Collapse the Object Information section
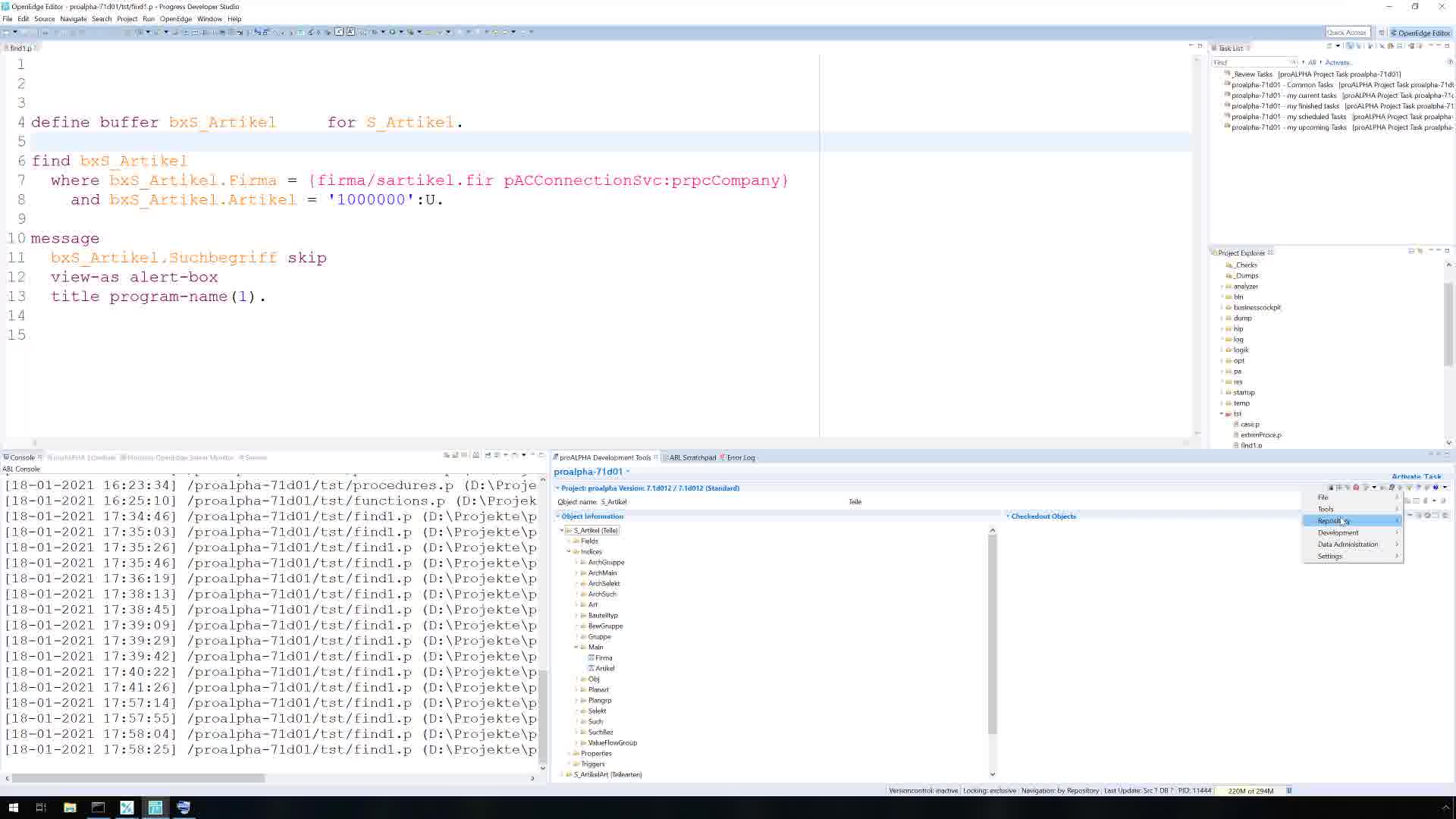The image size is (1456, 819). (558, 516)
